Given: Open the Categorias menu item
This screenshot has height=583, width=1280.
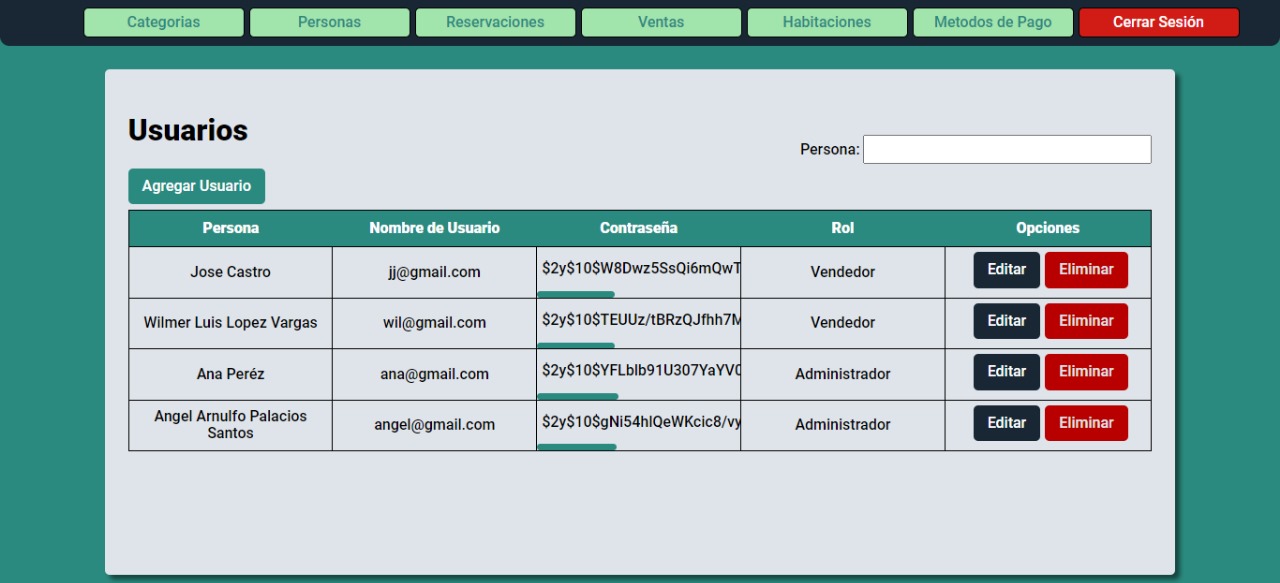Looking at the screenshot, I should click(163, 22).
